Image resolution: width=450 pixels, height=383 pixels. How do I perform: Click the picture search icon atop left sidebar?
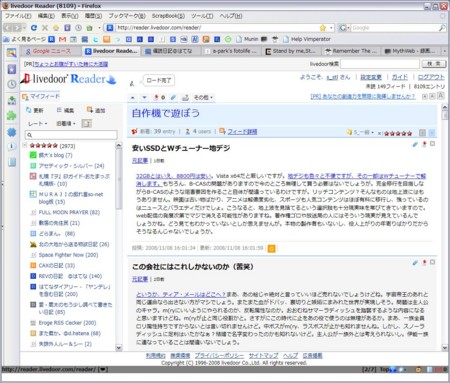pyautogui.click(x=12, y=52)
